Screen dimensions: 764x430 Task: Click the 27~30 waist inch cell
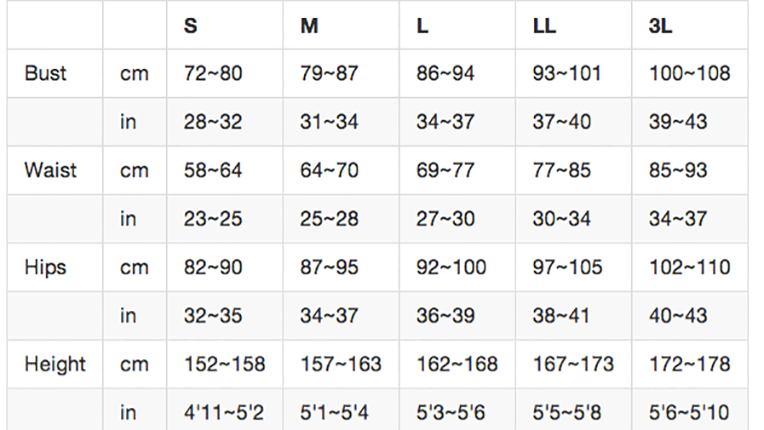tap(445, 219)
